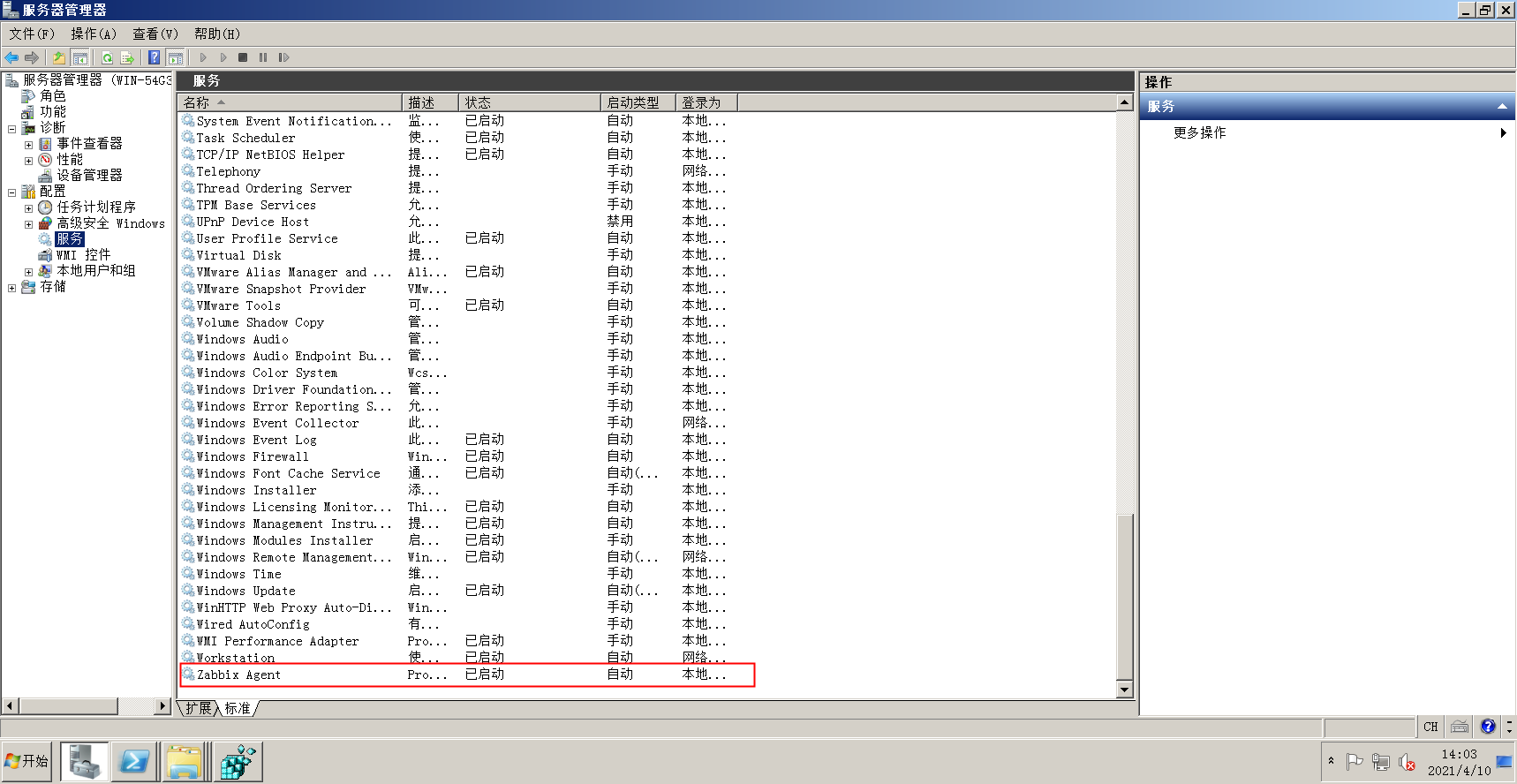The height and width of the screenshot is (784, 1517).
Task: Pause the selected service via toolbar
Action: (x=263, y=57)
